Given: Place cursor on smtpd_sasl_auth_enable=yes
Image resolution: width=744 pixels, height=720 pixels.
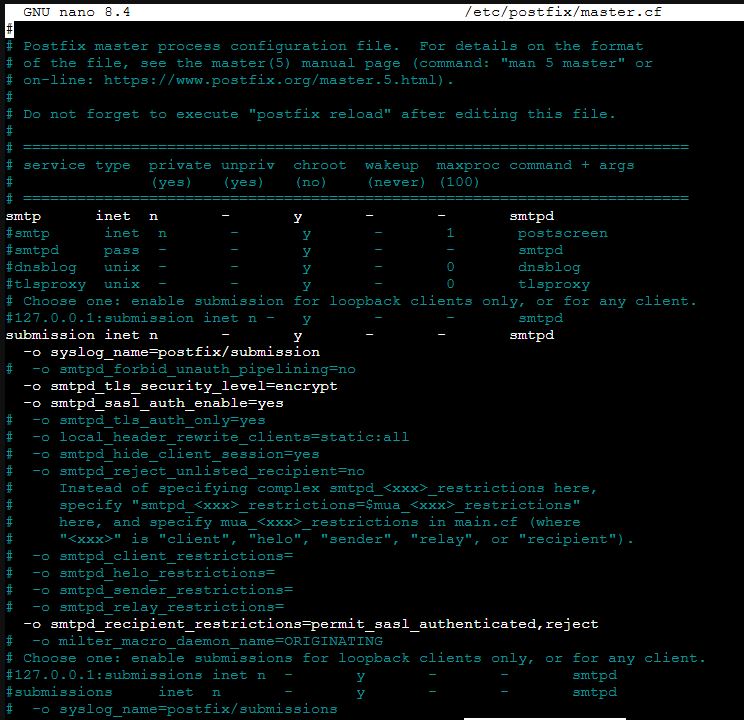Looking at the screenshot, I should (x=166, y=403).
